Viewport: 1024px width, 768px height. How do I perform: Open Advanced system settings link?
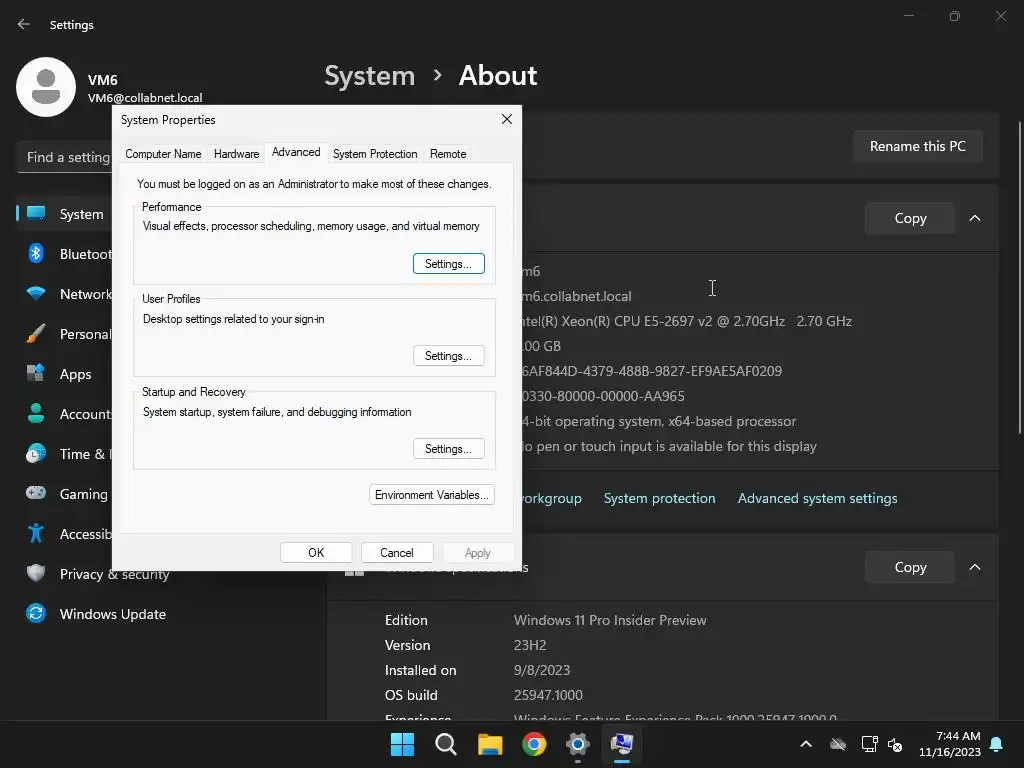[818, 498]
